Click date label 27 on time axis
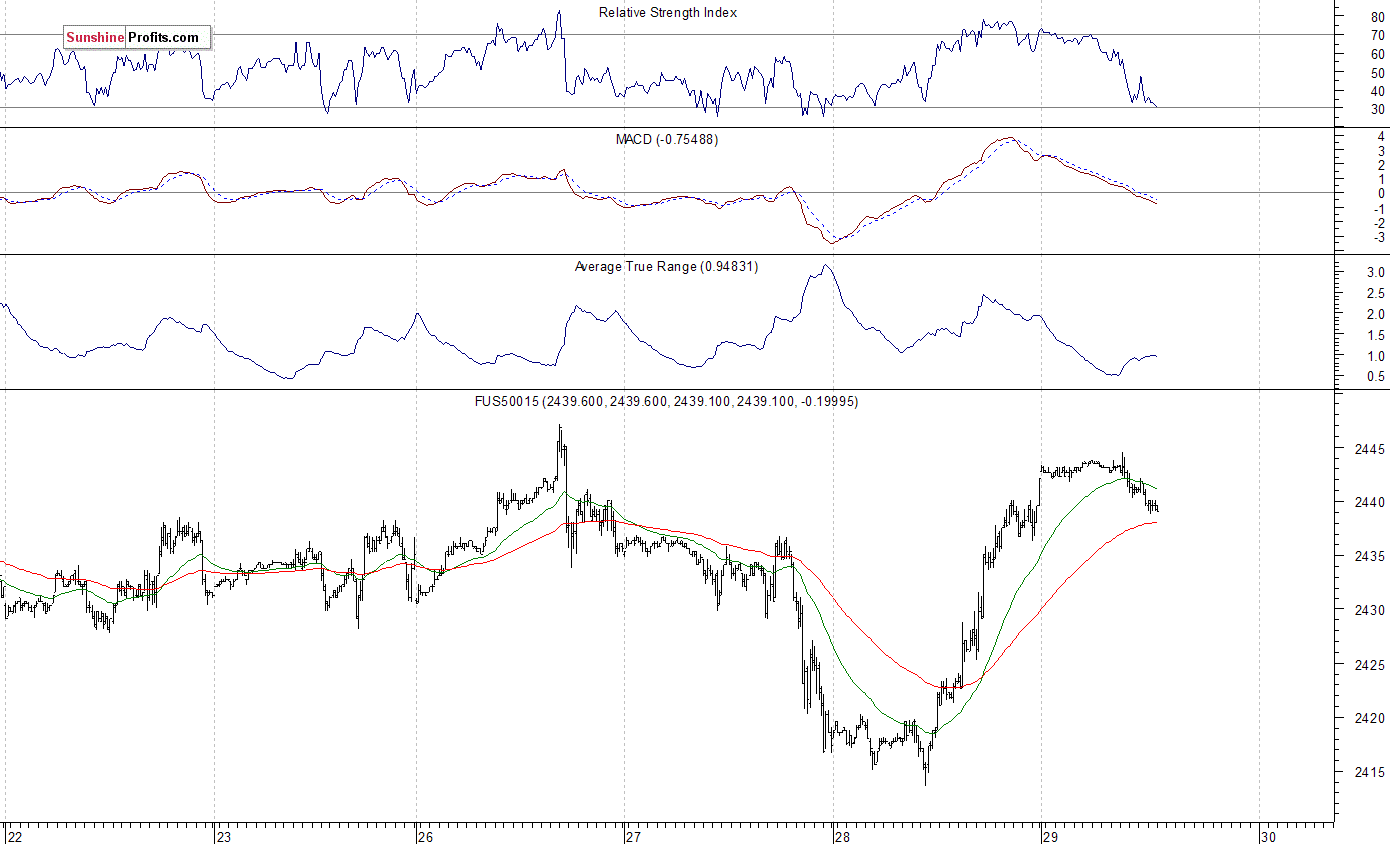This screenshot has width=1390, height=844. (x=632, y=836)
